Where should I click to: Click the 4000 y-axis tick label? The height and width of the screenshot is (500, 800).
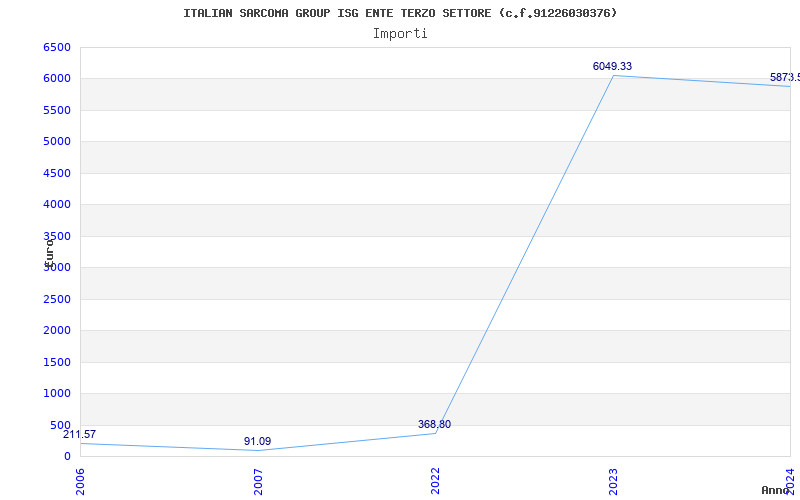[x=57, y=205]
